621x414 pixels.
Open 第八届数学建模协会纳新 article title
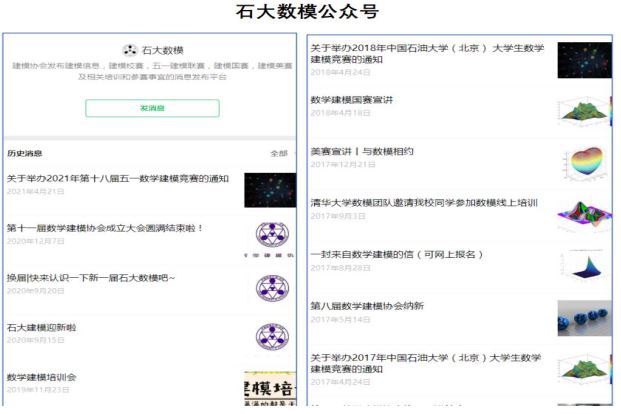pos(367,305)
